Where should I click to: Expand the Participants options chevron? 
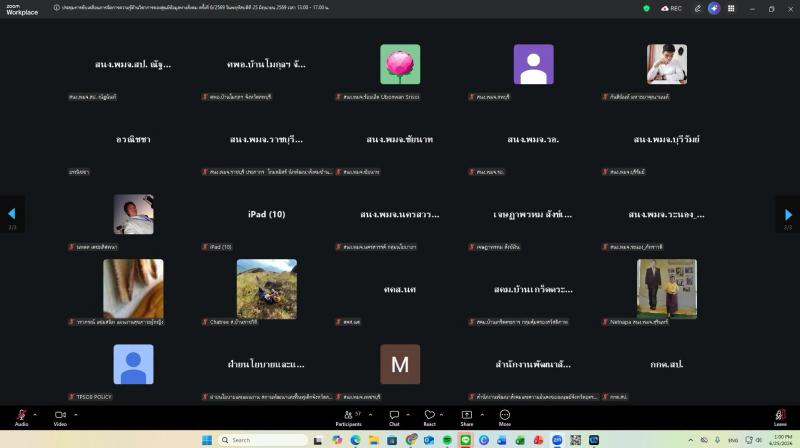(x=370, y=415)
